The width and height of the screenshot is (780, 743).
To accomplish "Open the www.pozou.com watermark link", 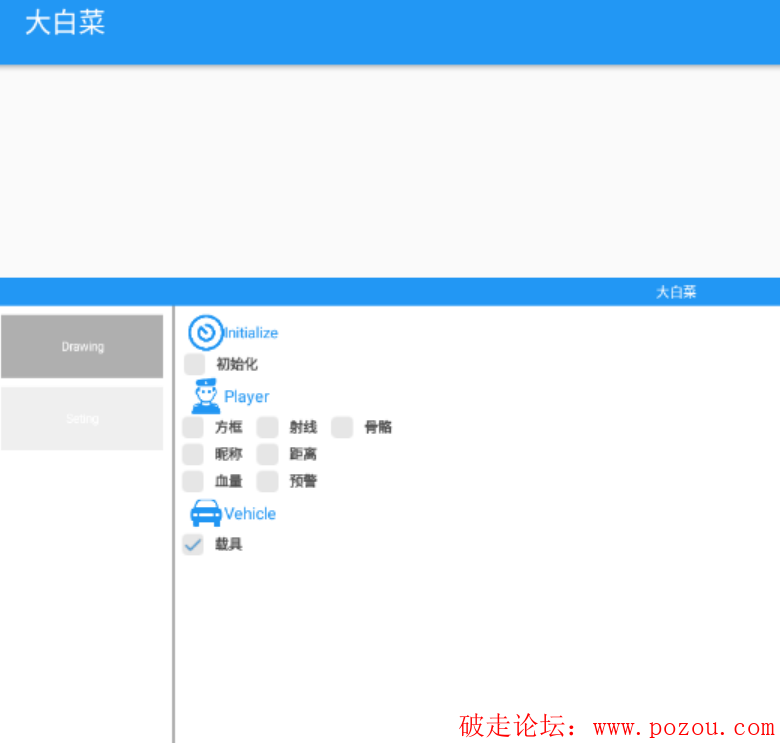I will [683, 727].
